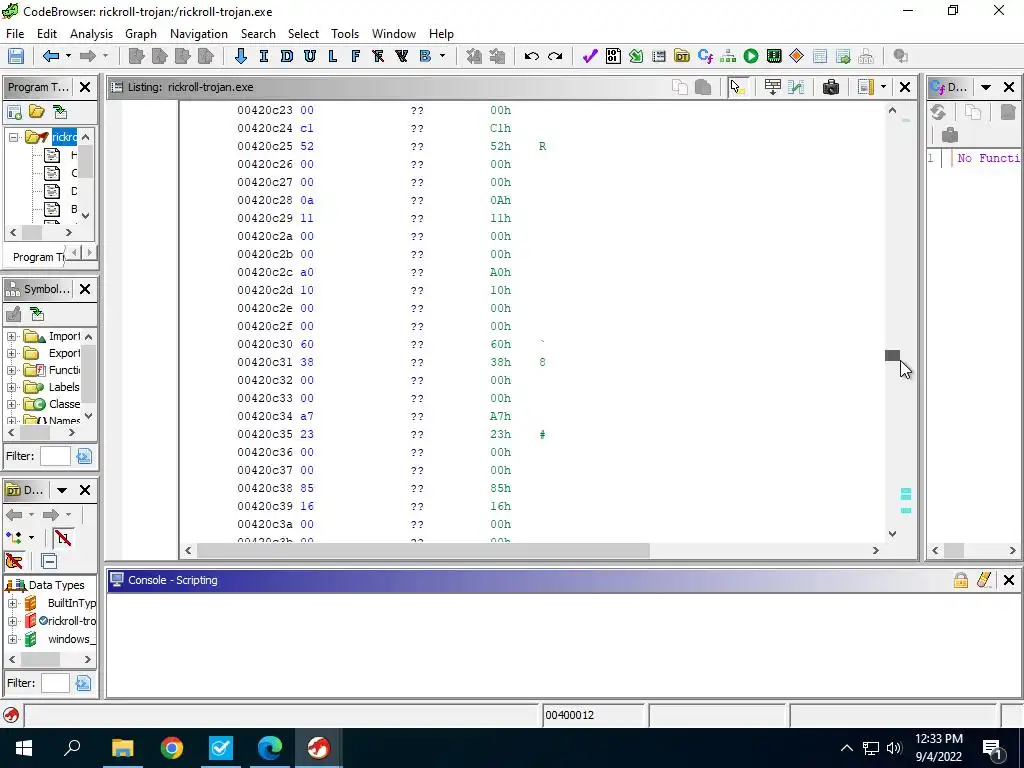Open Data Type Manager 'DT' toolbar icon
This screenshot has width=1024, height=768.
coord(682,56)
